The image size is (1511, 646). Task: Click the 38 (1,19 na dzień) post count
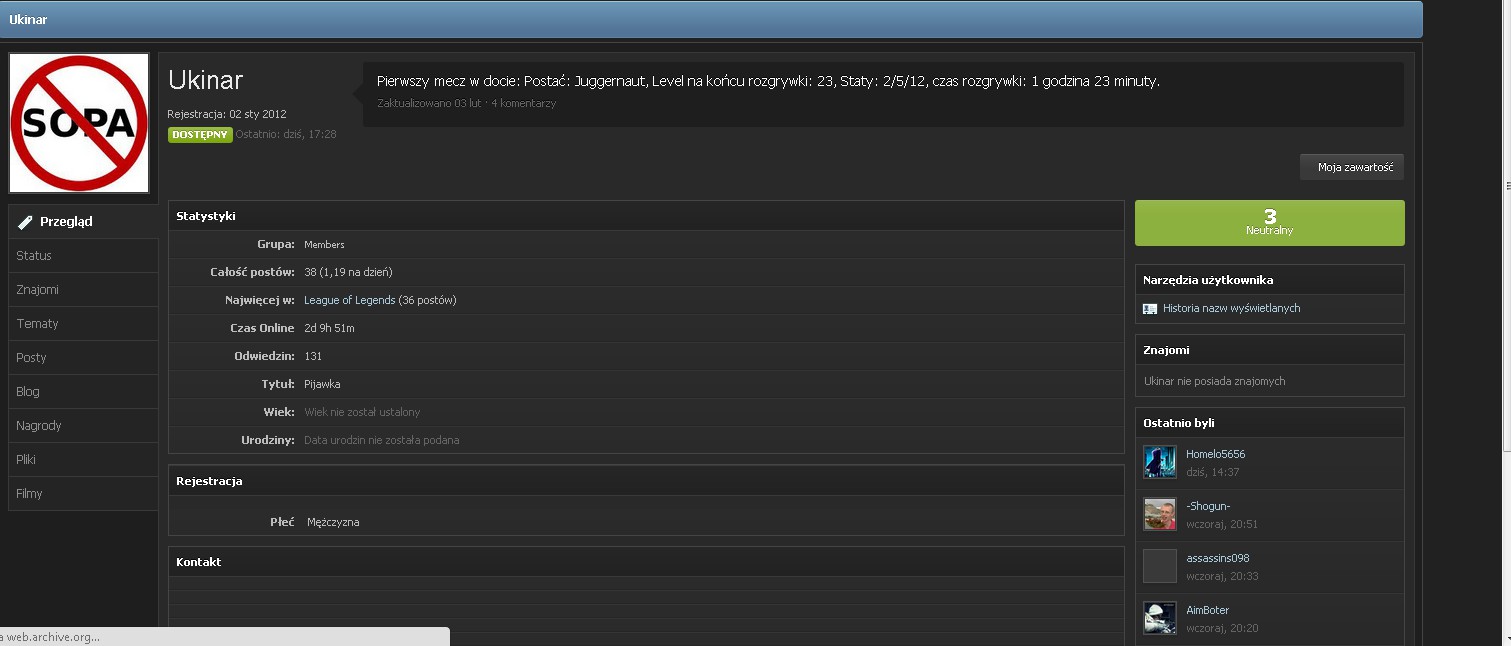tap(348, 272)
